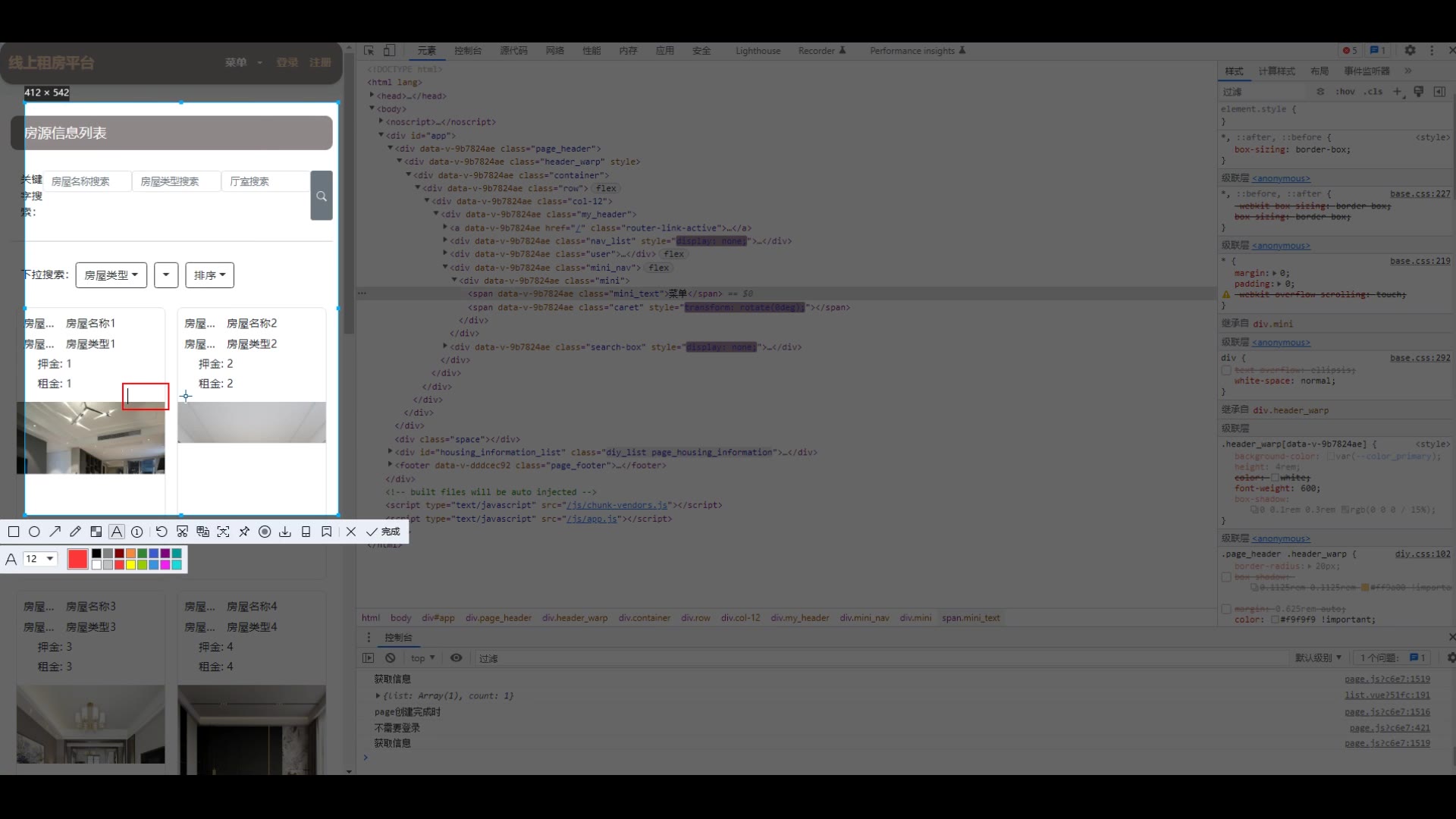Open /js/chunk-vendors.js script link

coord(617,505)
